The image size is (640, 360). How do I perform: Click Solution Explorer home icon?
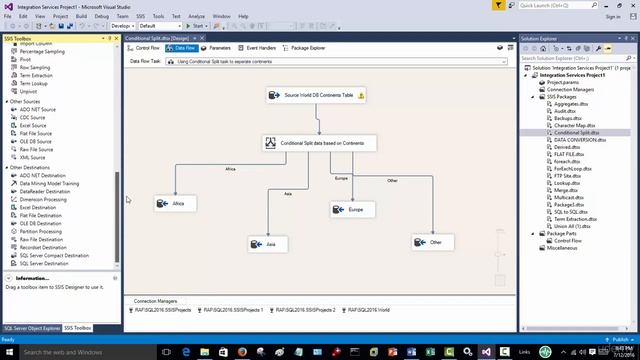pyautogui.click(x=543, y=49)
